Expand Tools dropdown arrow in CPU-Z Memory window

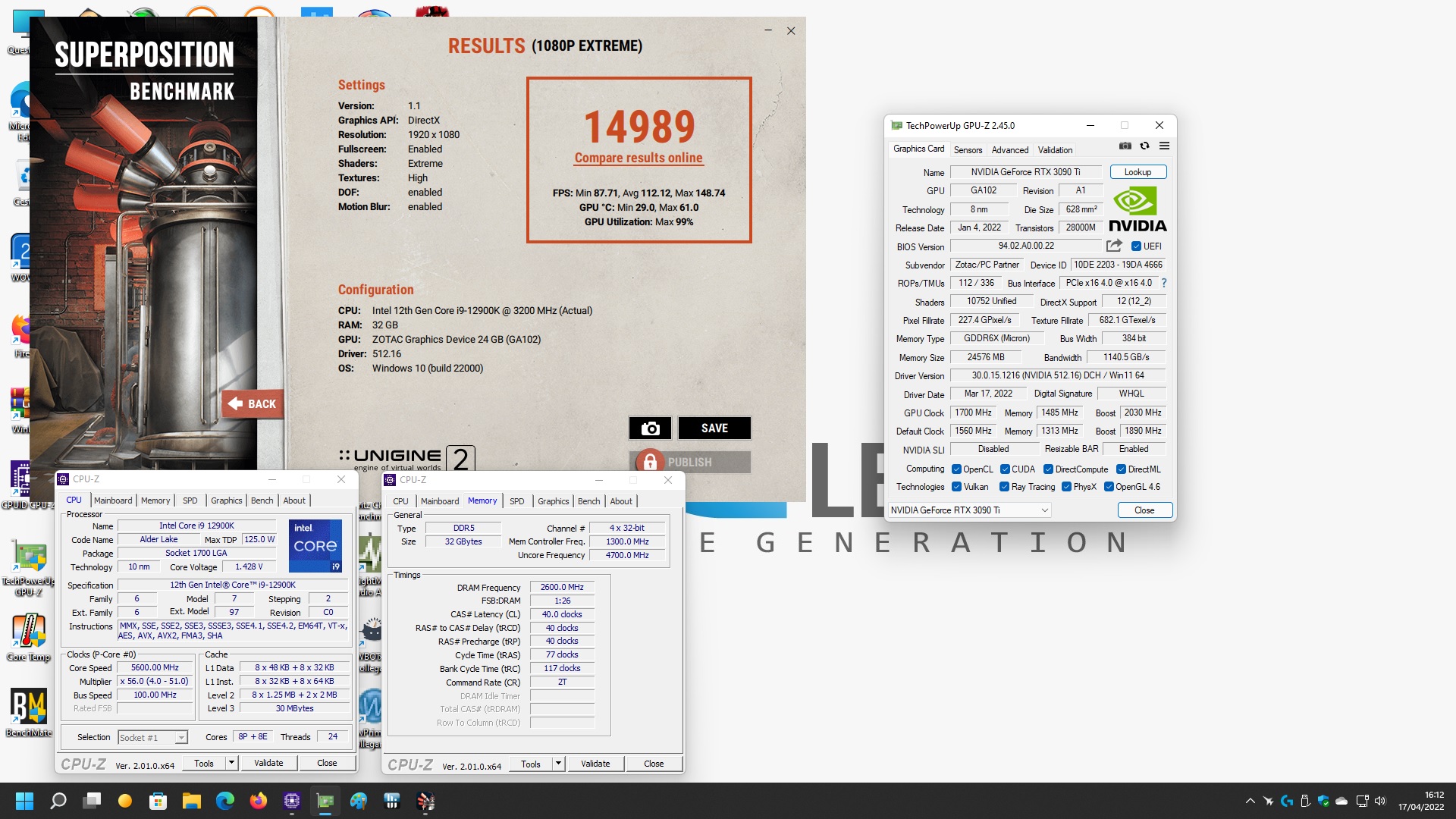pyautogui.click(x=559, y=764)
